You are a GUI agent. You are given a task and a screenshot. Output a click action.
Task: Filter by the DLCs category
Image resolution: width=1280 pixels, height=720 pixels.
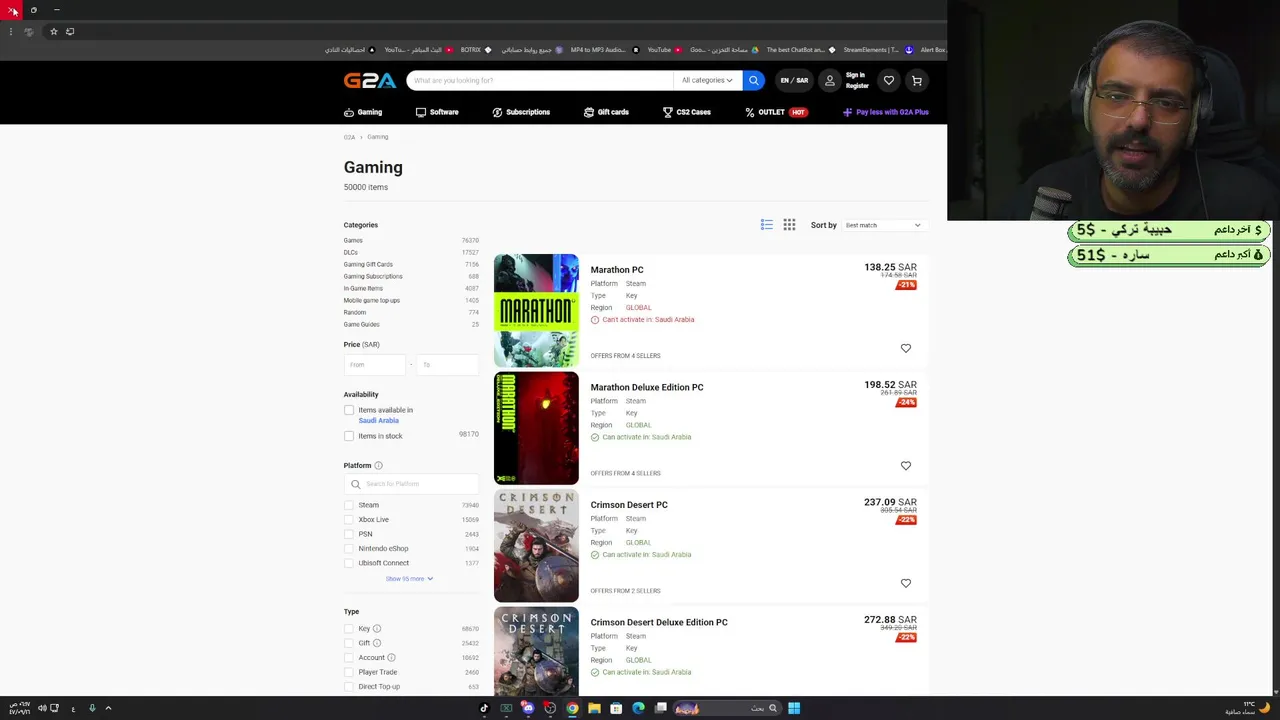pyautogui.click(x=350, y=252)
